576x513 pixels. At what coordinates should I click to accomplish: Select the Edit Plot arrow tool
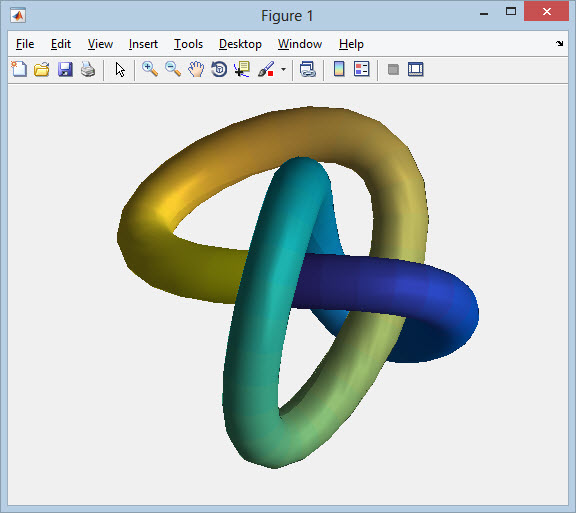coord(120,69)
